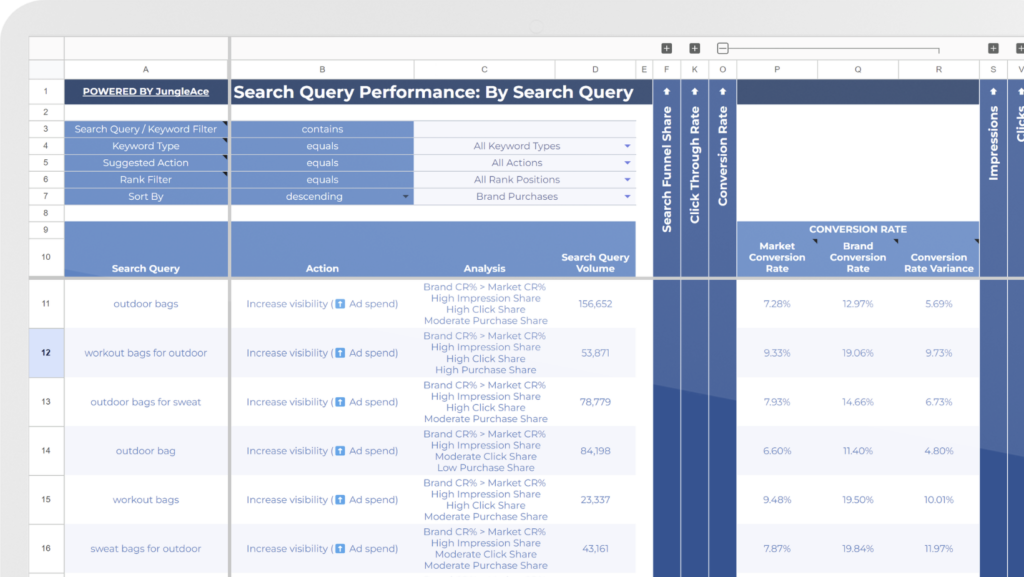Click the ad spend arrow icon for outdoor bags

point(340,304)
